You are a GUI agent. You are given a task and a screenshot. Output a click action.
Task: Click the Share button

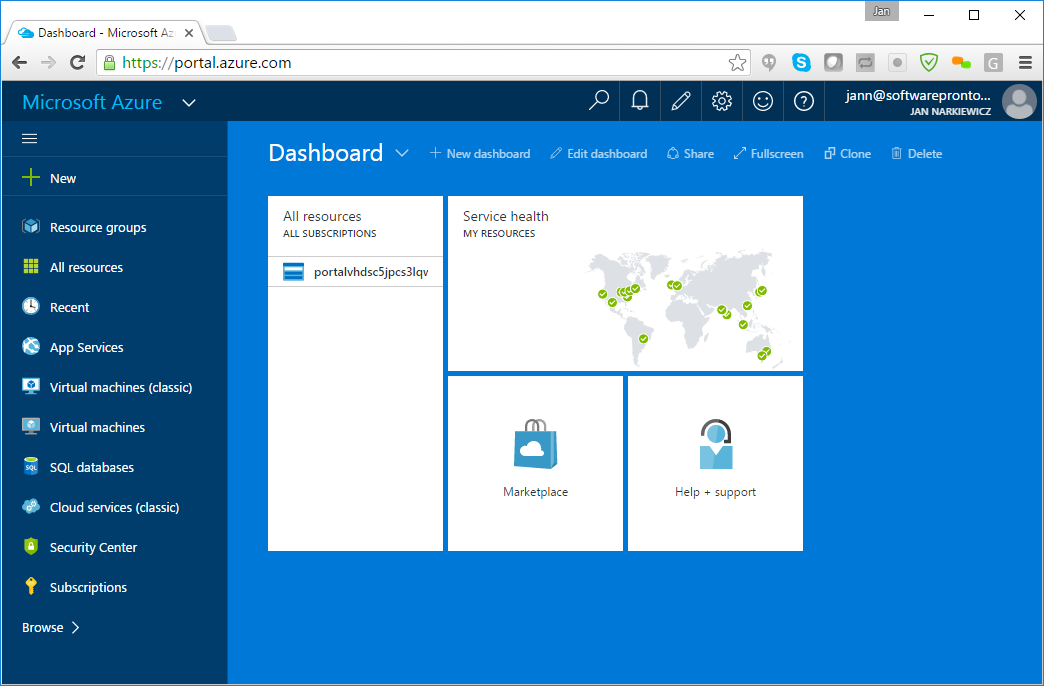(x=690, y=154)
